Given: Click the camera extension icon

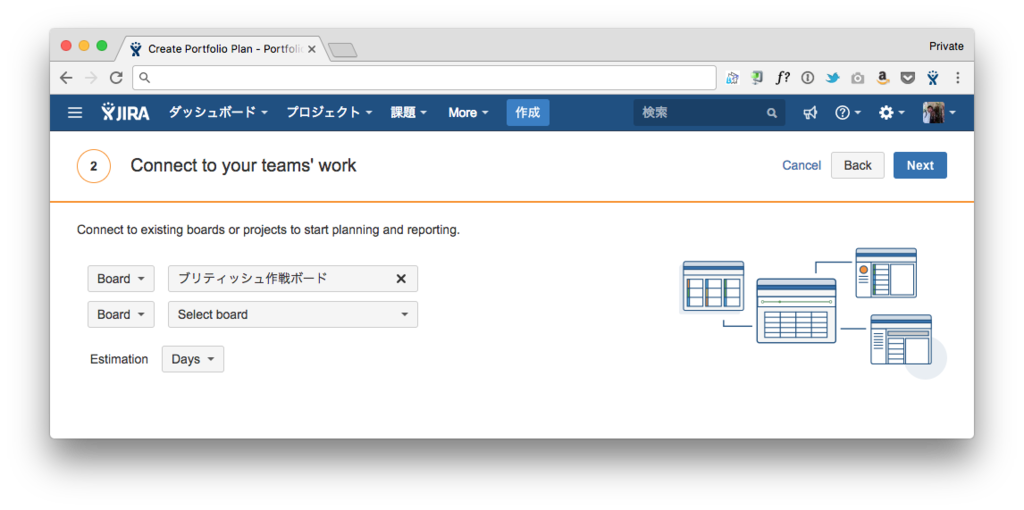Looking at the screenshot, I should pyautogui.click(x=857, y=78).
